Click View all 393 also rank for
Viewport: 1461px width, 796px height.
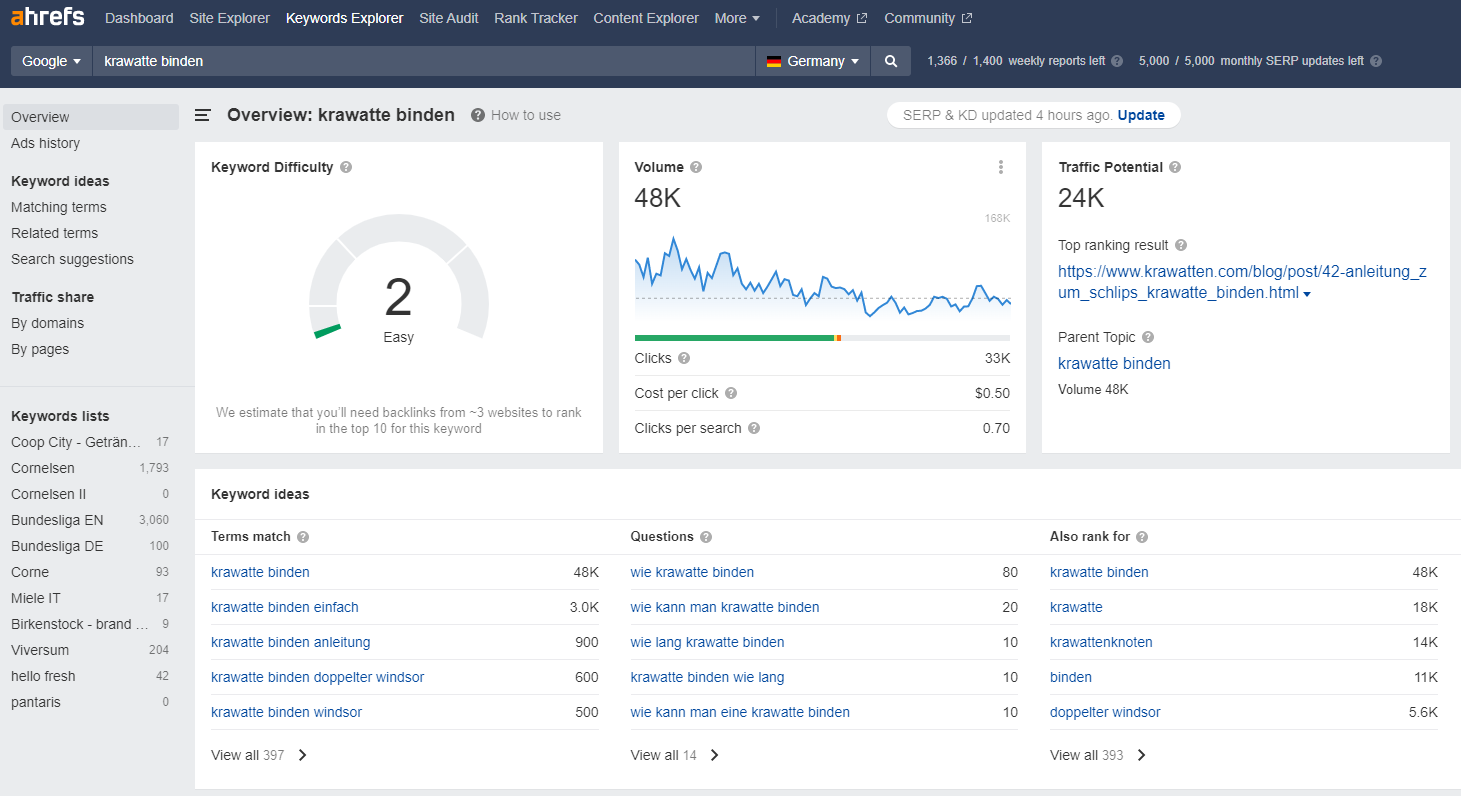click(x=1087, y=755)
